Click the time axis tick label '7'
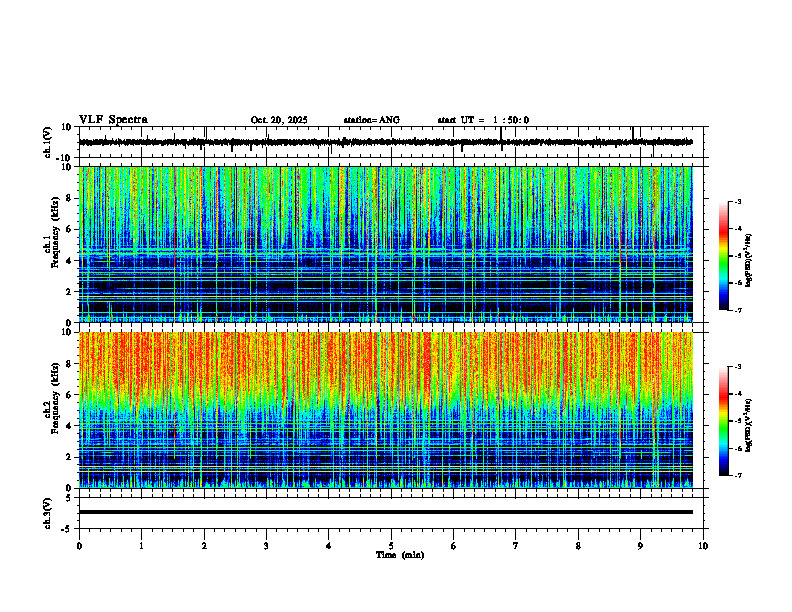Viewport: 792px width, 612px height. click(516, 546)
